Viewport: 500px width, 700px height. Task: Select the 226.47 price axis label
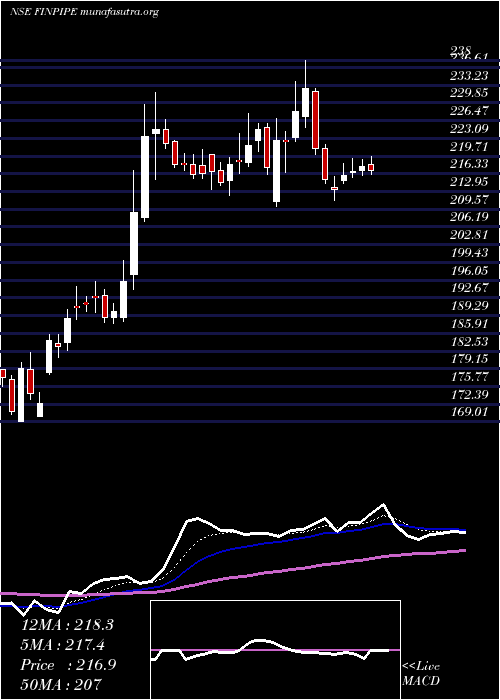point(469,111)
